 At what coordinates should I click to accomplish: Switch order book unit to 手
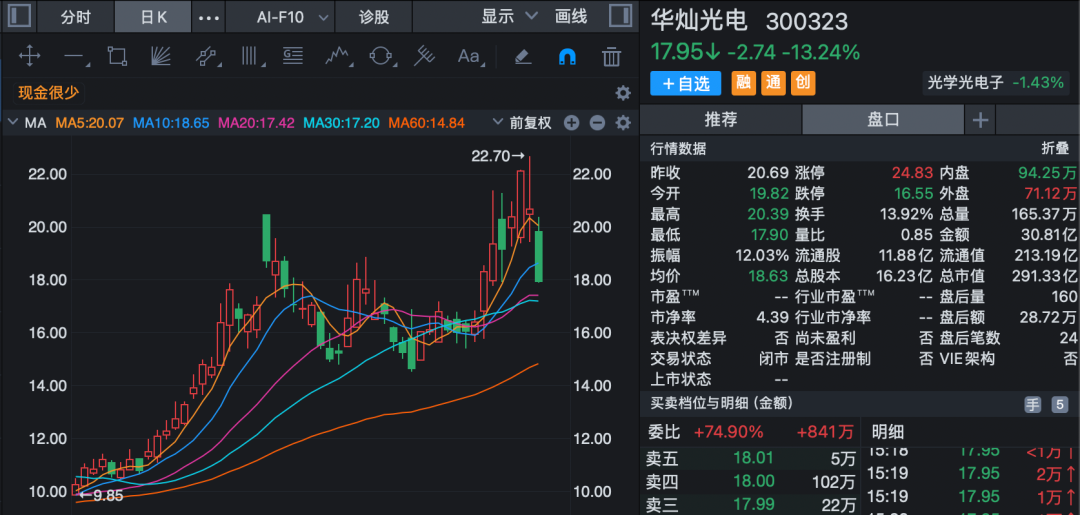tap(1032, 405)
